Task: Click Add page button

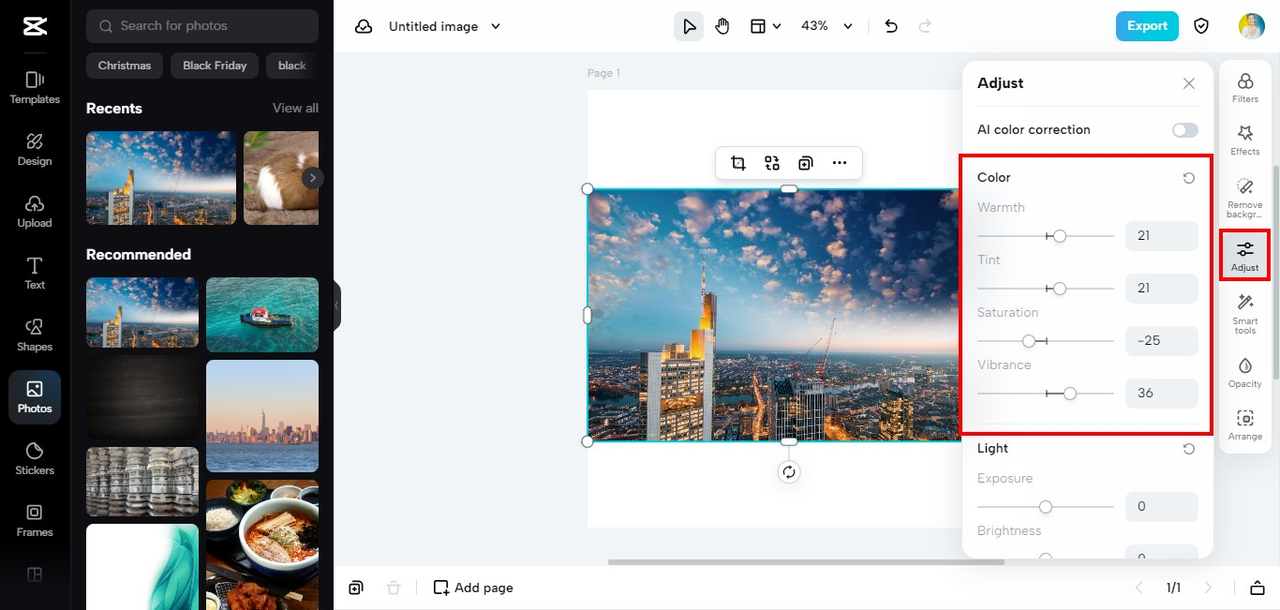Action: point(473,587)
